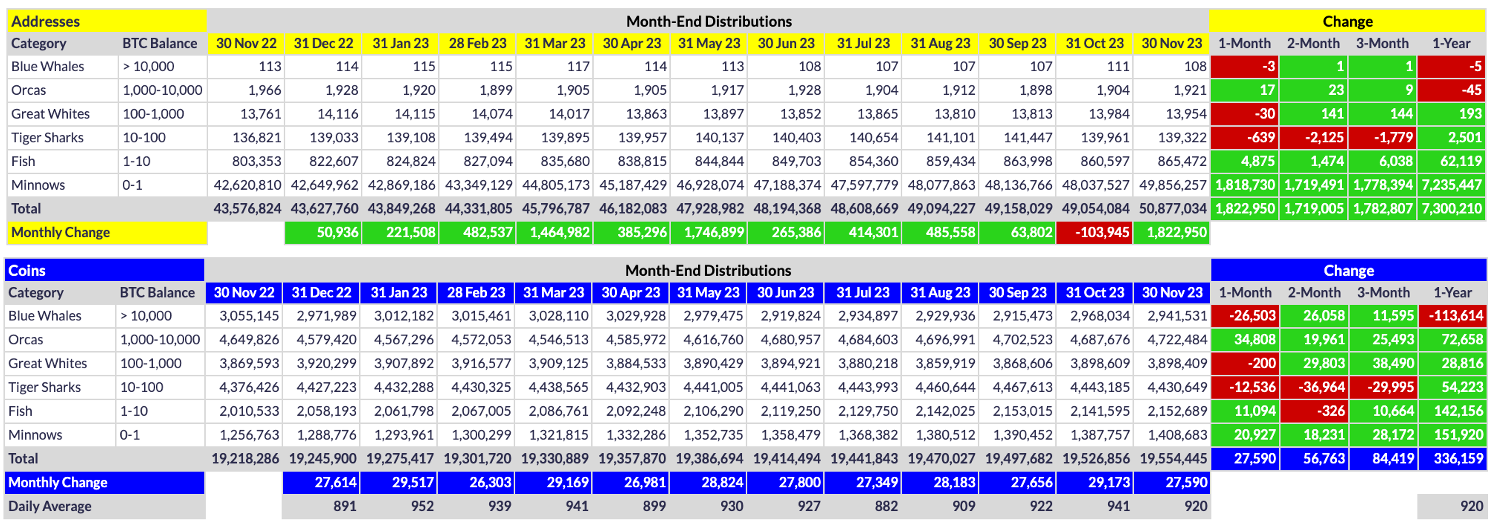
Task: Click the 84,419 total 3-Month coins cell
Action: point(1383,458)
